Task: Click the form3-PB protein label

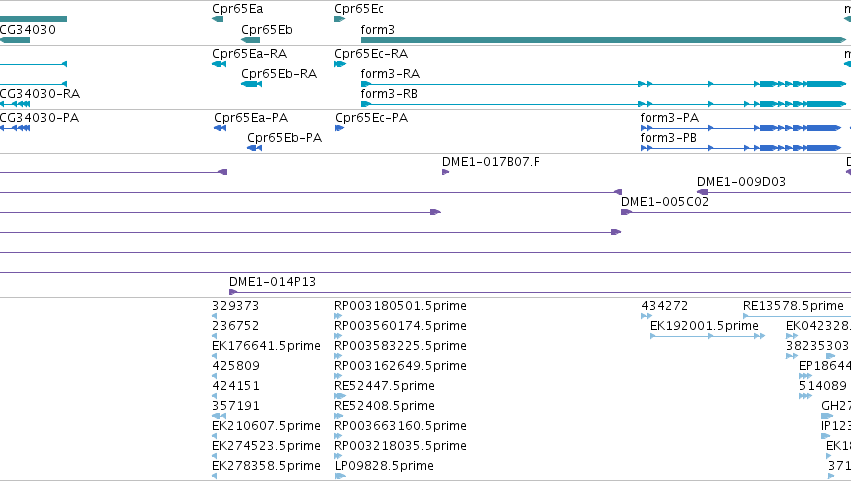Action: (669, 138)
